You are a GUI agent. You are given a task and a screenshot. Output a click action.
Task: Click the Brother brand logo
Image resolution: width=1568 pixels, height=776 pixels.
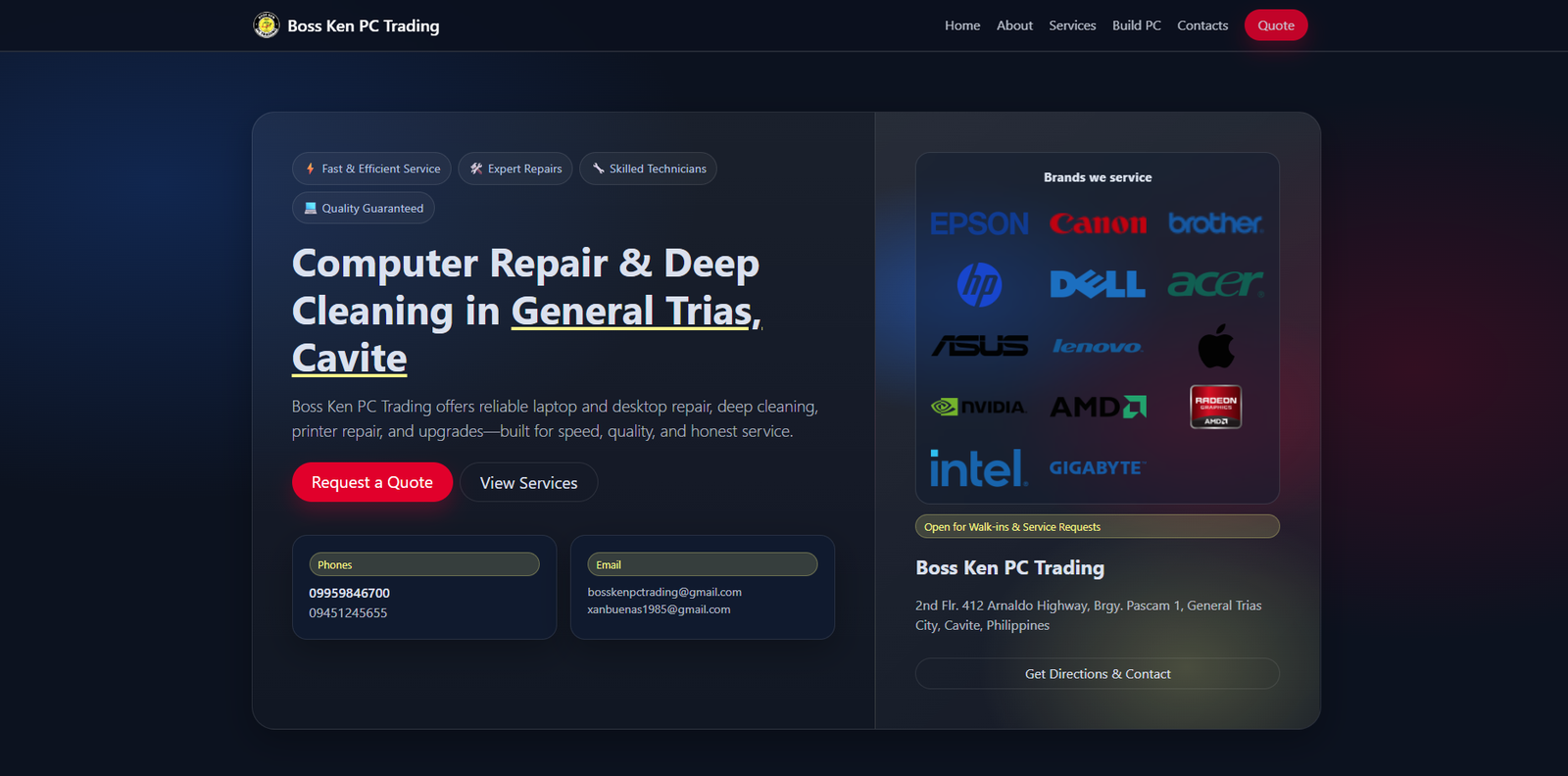1215,223
